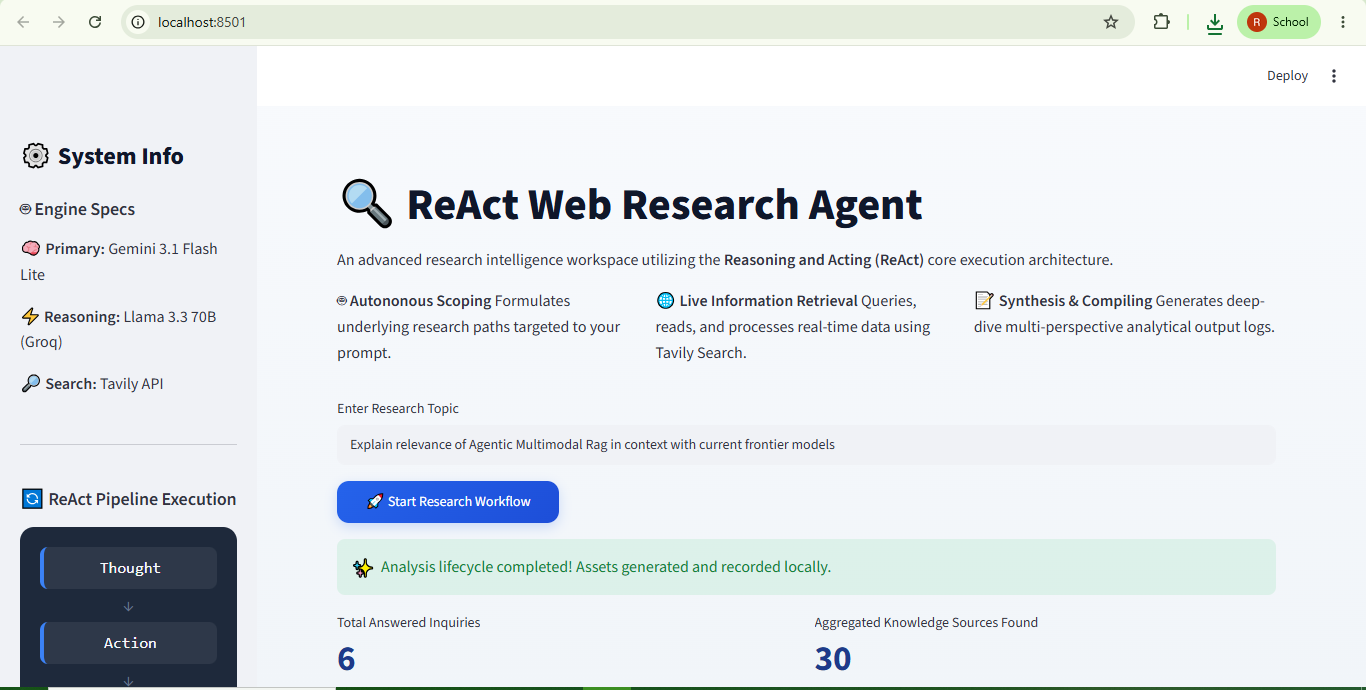1366x690 pixels.
Task: Reload the localhost page
Action: (x=95, y=22)
